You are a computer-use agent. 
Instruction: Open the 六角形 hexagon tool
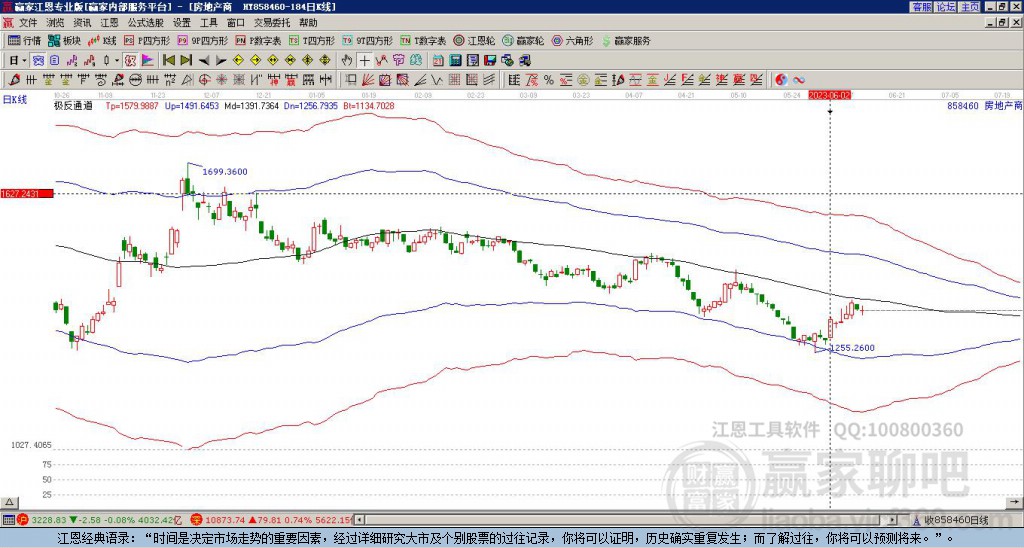572,40
